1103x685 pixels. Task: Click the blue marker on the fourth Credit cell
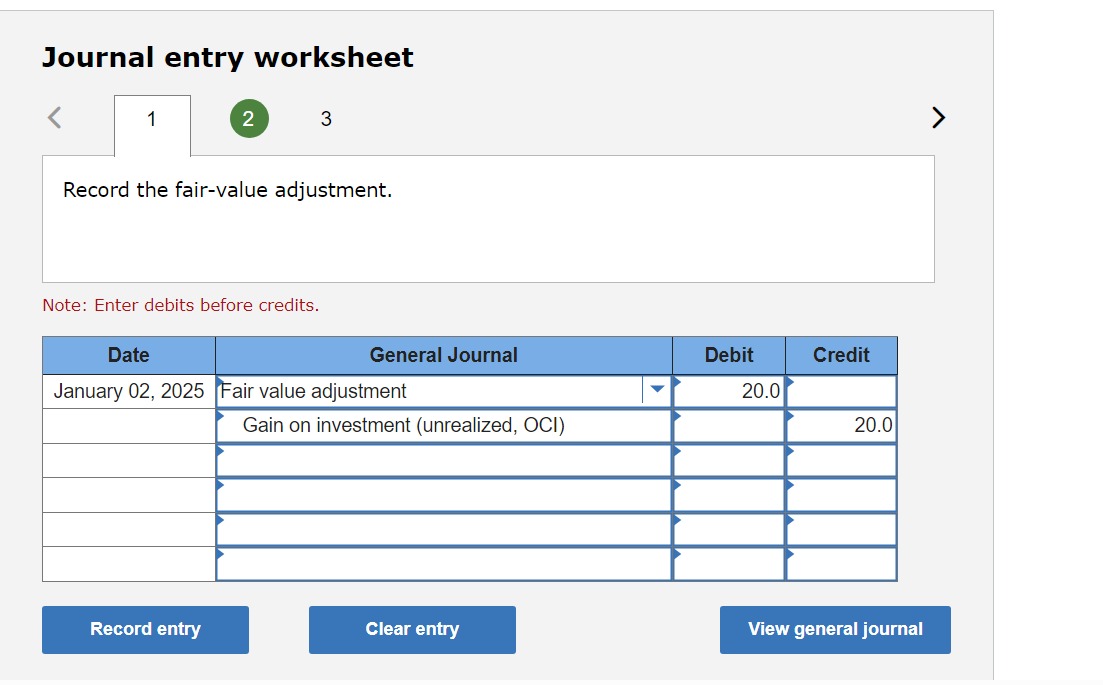(789, 487)
